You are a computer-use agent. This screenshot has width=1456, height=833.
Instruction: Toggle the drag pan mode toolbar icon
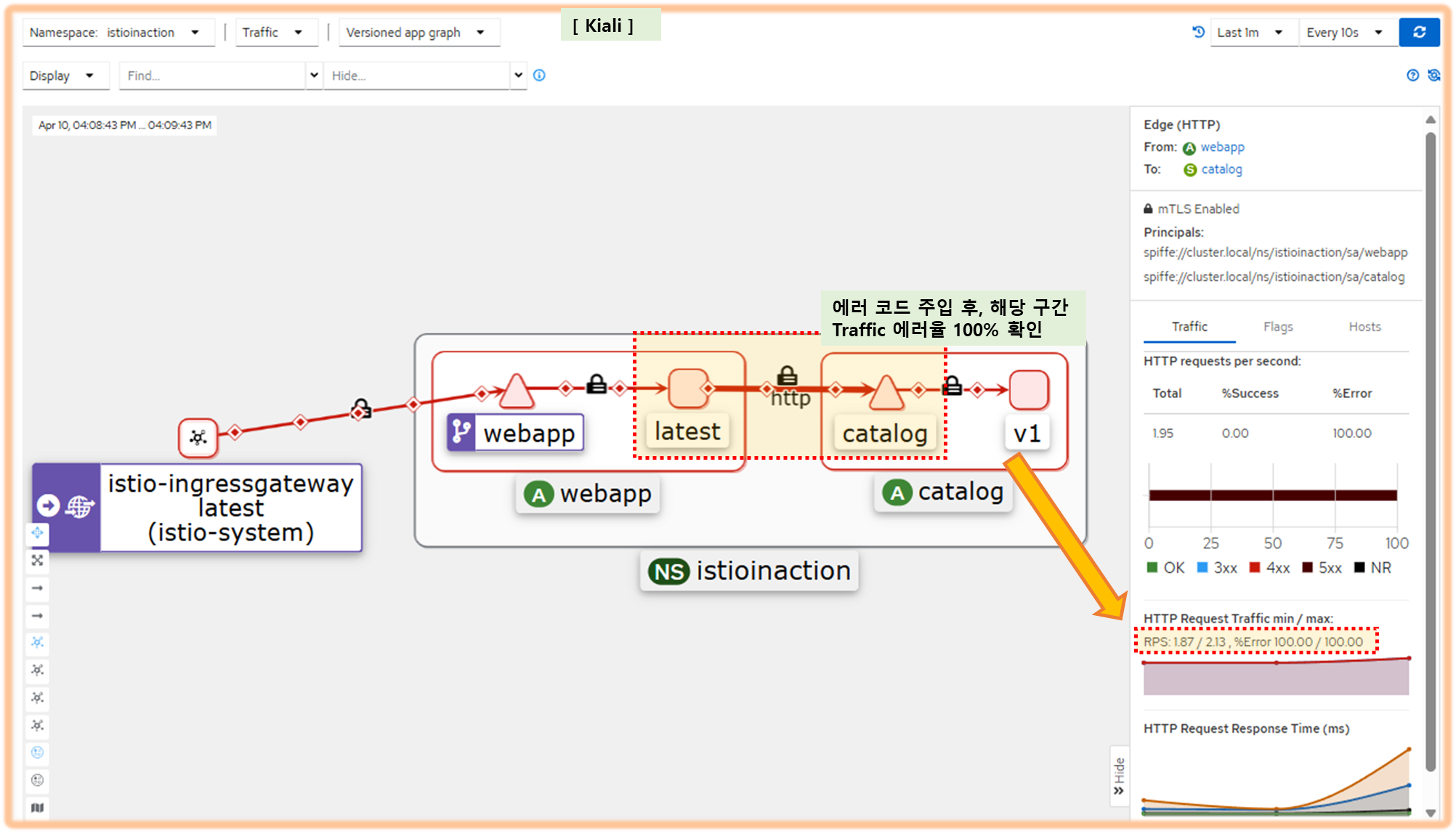(38, 533)
